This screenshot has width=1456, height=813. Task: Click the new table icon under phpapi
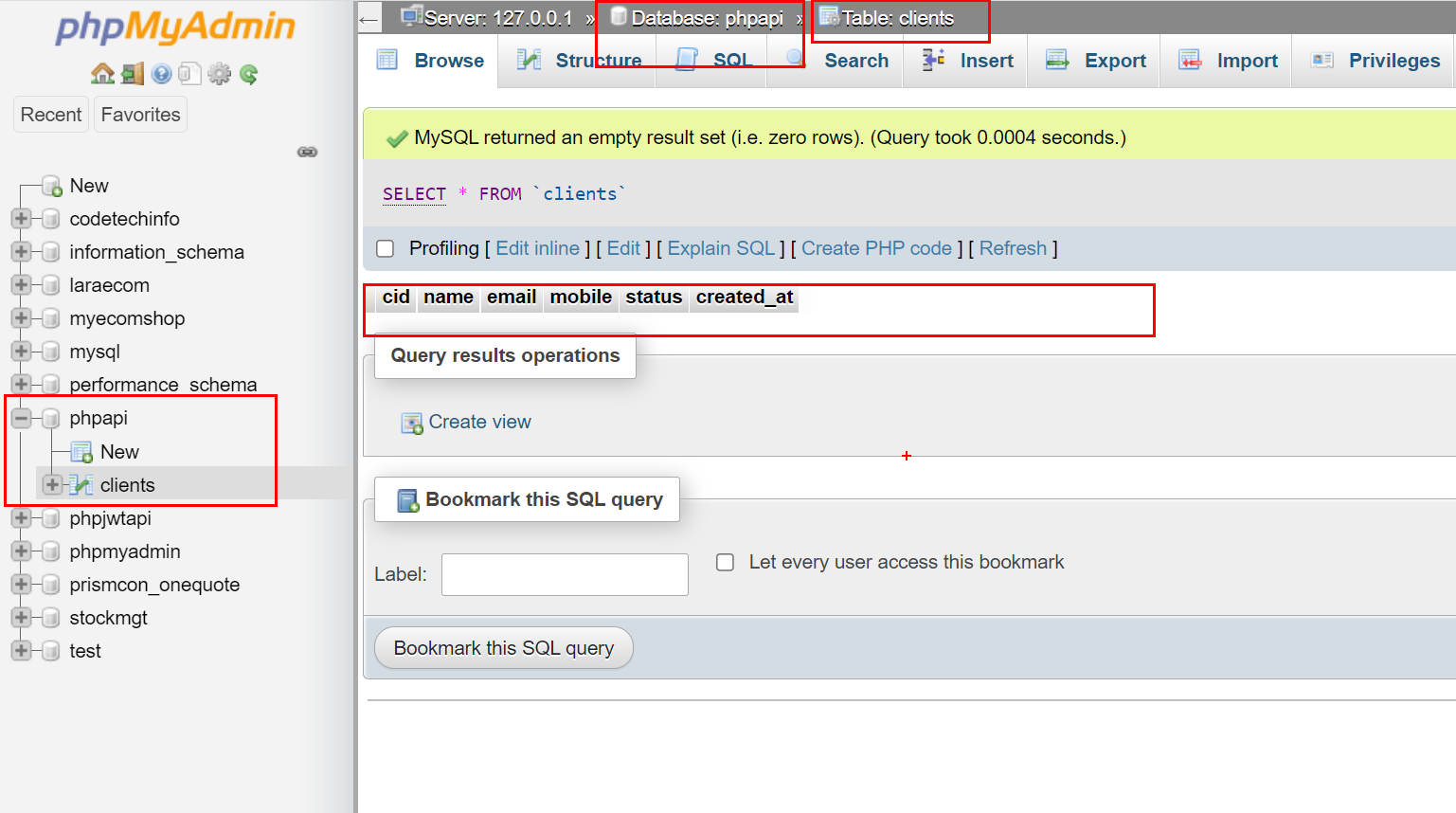81,452
